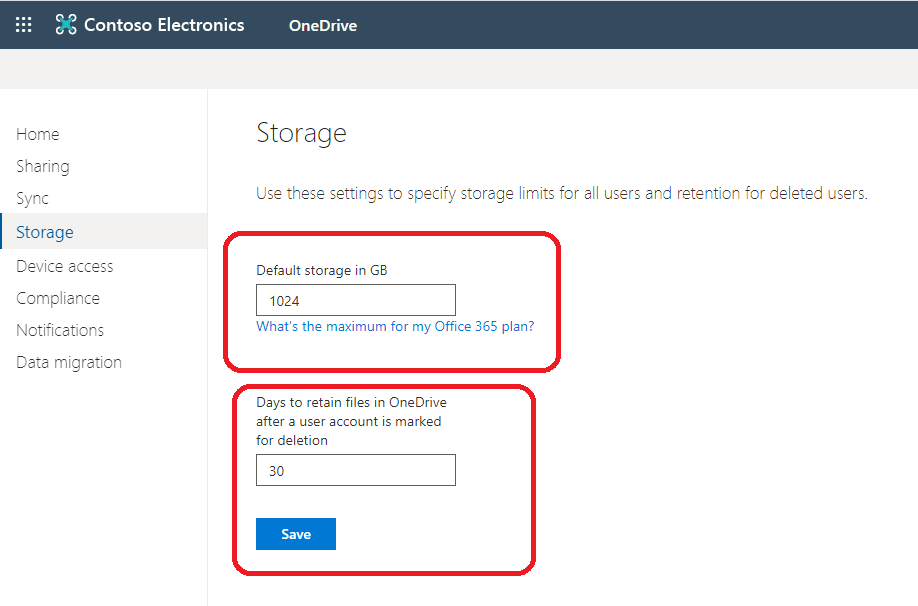
Task: Select OneDrive in the top navigation bar
Action: [322, 25]
